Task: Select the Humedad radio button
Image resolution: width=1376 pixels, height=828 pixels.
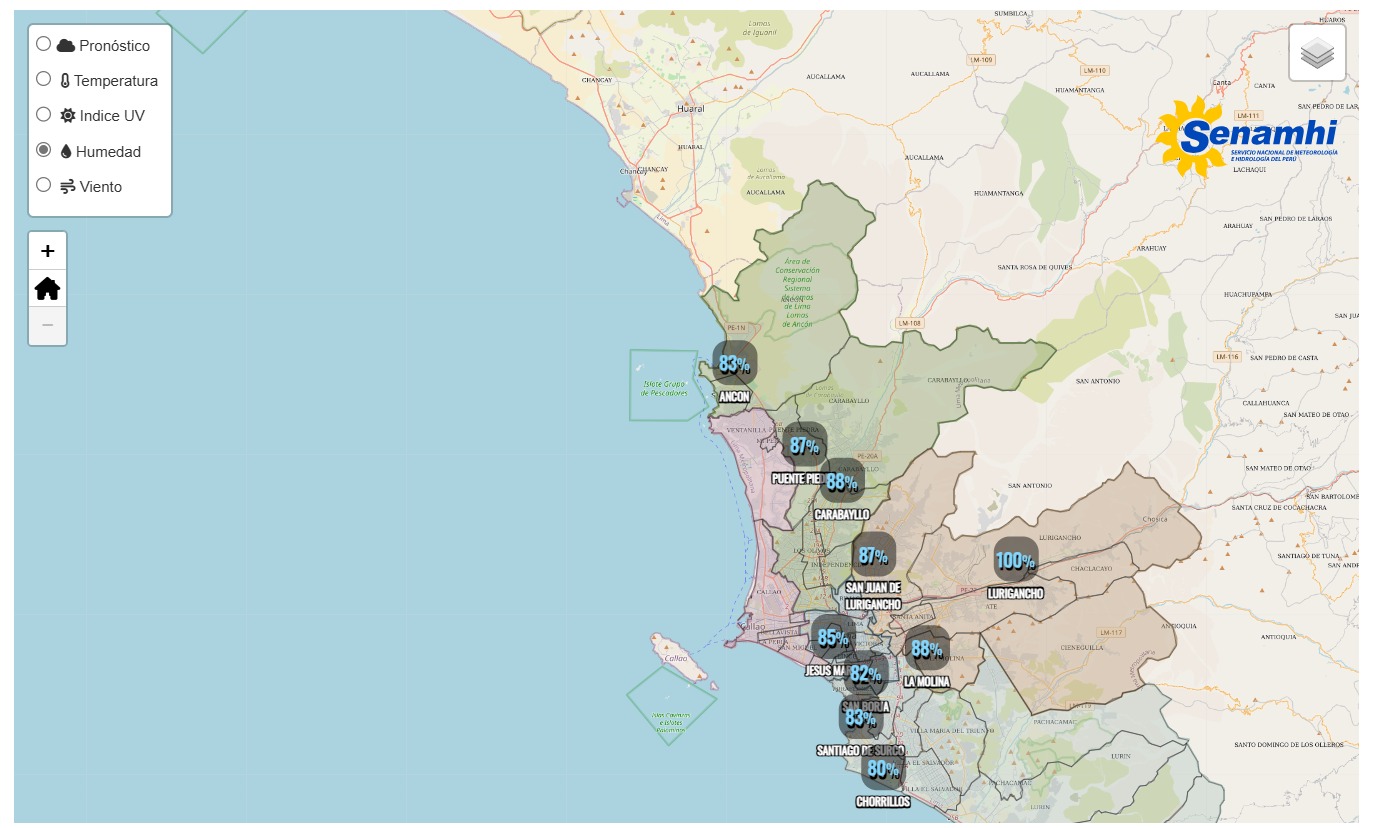Action: click(43, 150)
